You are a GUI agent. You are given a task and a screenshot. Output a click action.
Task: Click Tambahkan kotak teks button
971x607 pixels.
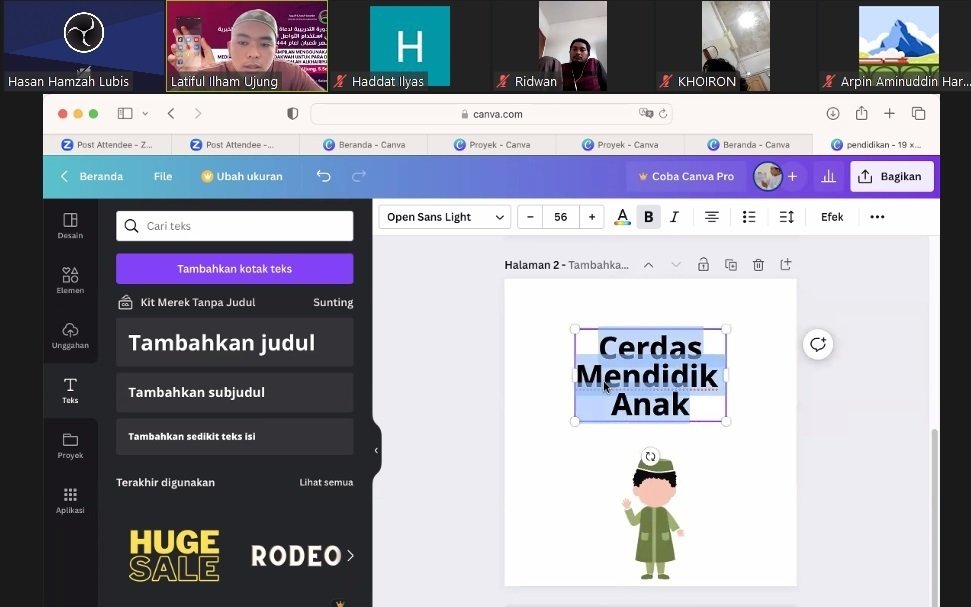click(234, 269)
